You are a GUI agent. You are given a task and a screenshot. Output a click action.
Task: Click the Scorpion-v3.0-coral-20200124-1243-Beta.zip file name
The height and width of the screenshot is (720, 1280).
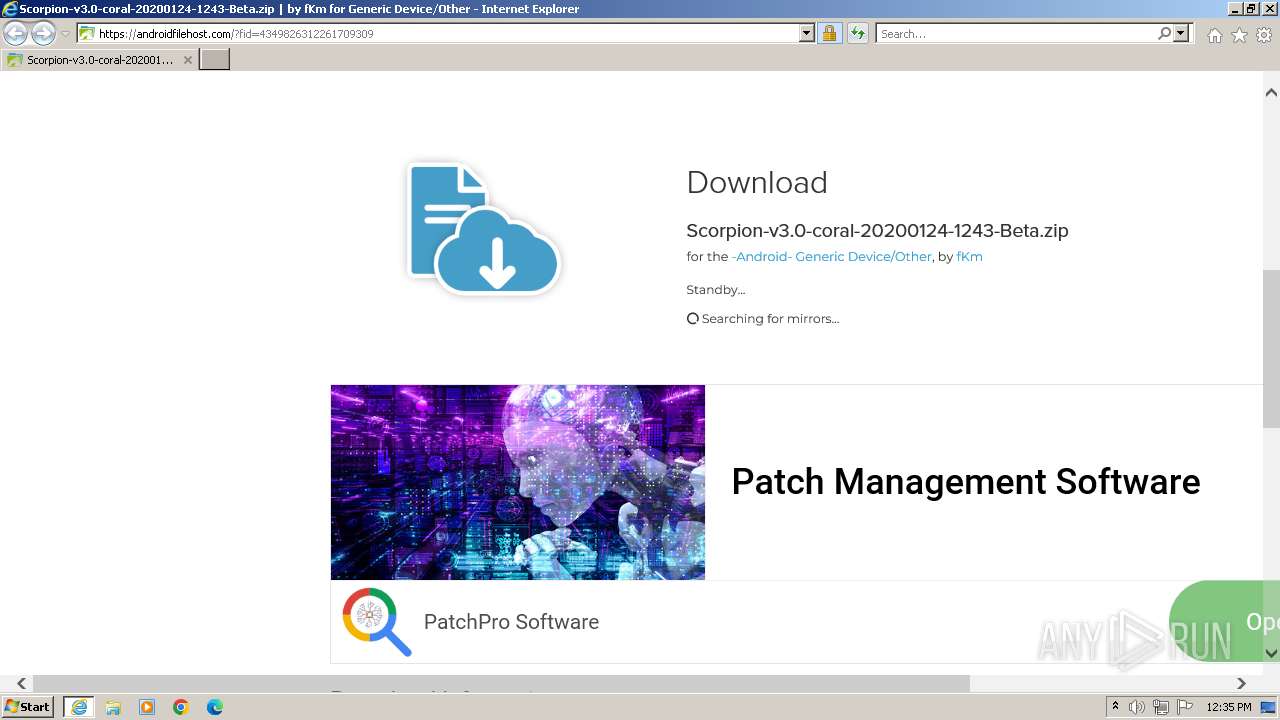point(877,231)
